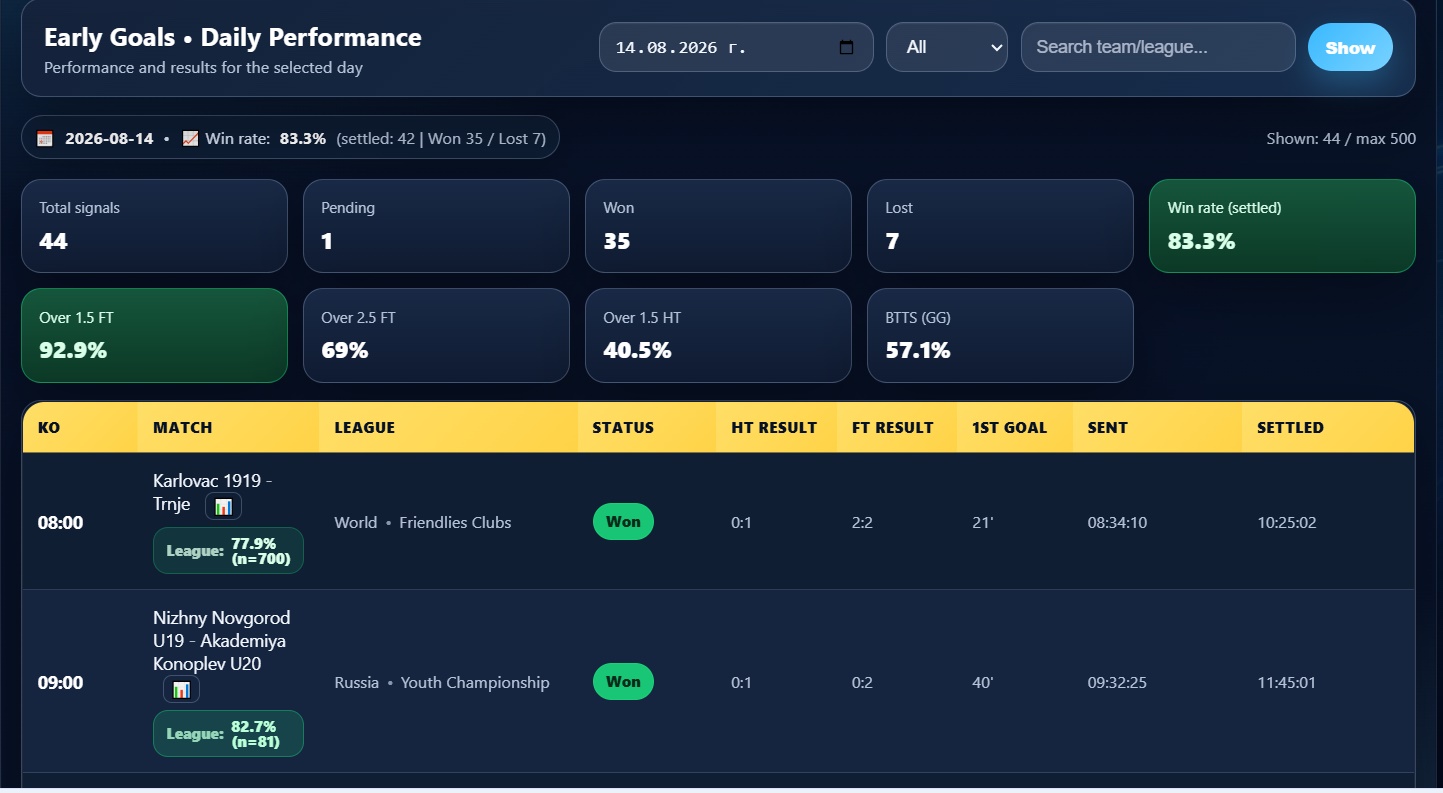1443x793 pixels.
Task: Click HT result 0:1 in Nizhny Novgorod row
Action: (x=742, y=682)
